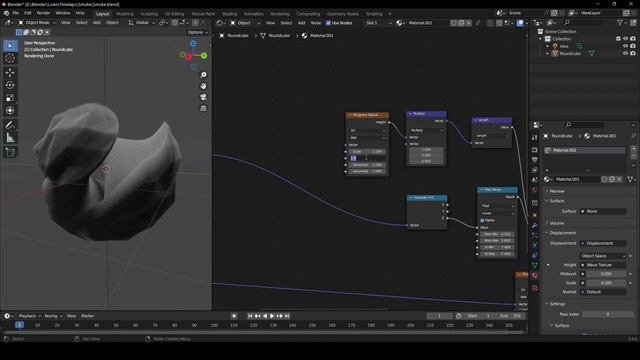
Task: Select the Scale tool
Action: tap(10, 98)
